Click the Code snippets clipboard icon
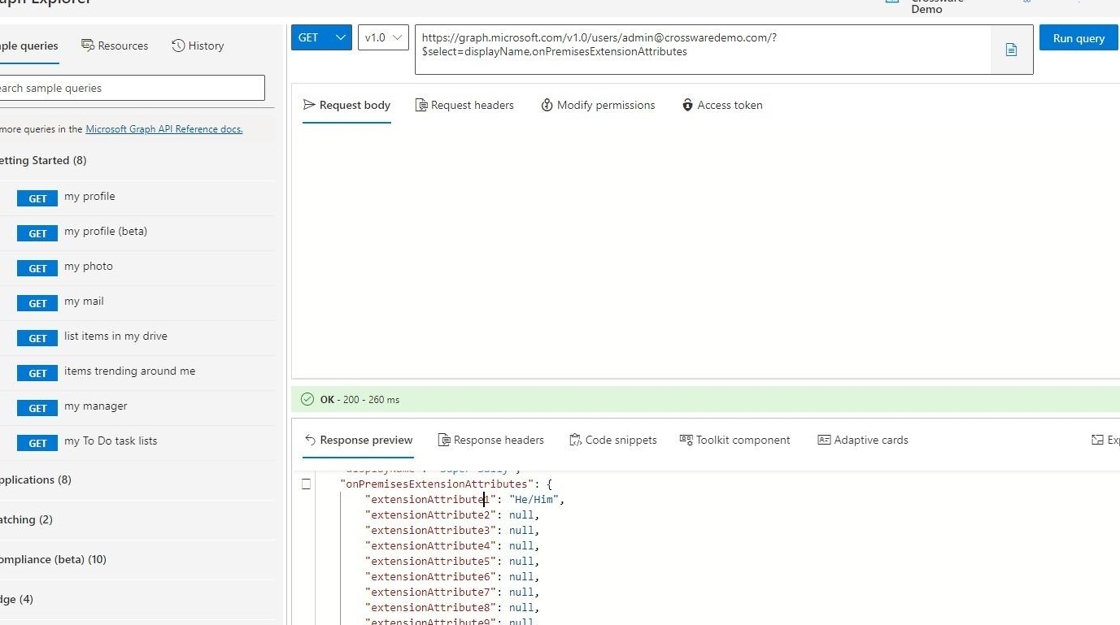Screen dimensions: 1120x625 [x=575, y=440]
